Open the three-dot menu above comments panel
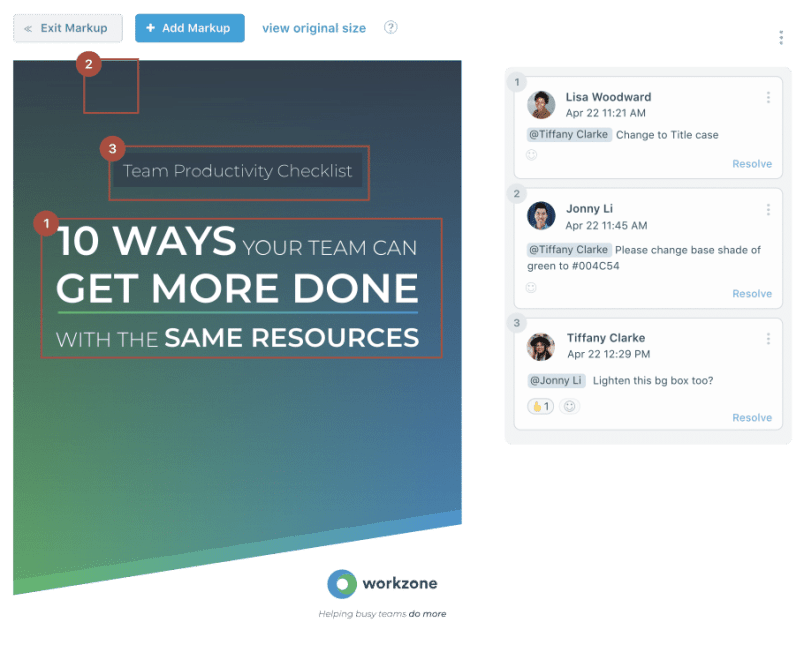 (x=781, y=37)
